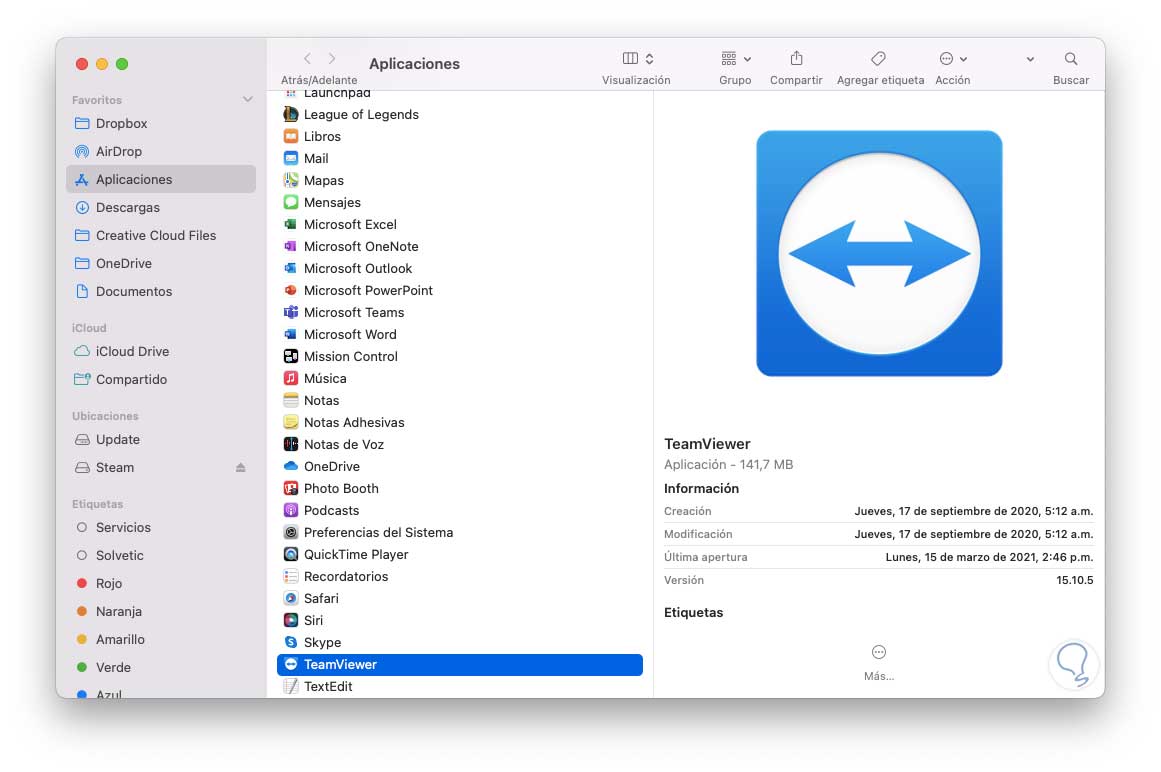
Task: Select the Microsoft Outlook icon
Action: pyautogui.click(x=291, y=268)
